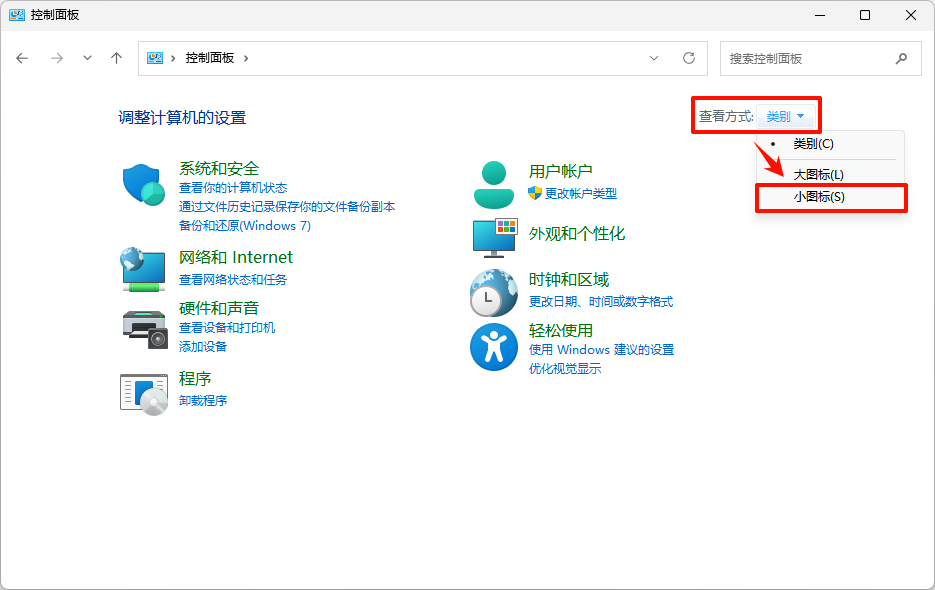Click the 轻松使用 accessibility icon
The image size is (935, 590).
(493, 347)
